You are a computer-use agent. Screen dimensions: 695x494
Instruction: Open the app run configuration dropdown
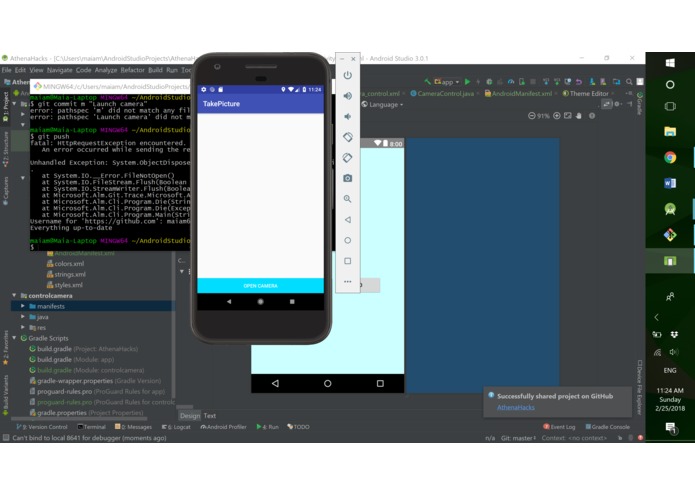447,82
